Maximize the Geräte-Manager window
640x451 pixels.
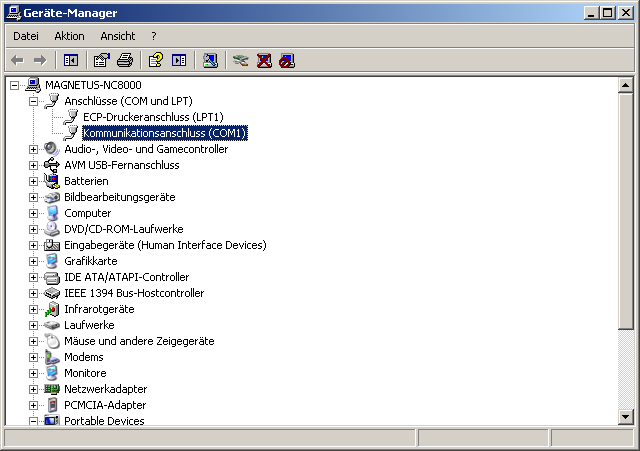[x=607, y=13]
